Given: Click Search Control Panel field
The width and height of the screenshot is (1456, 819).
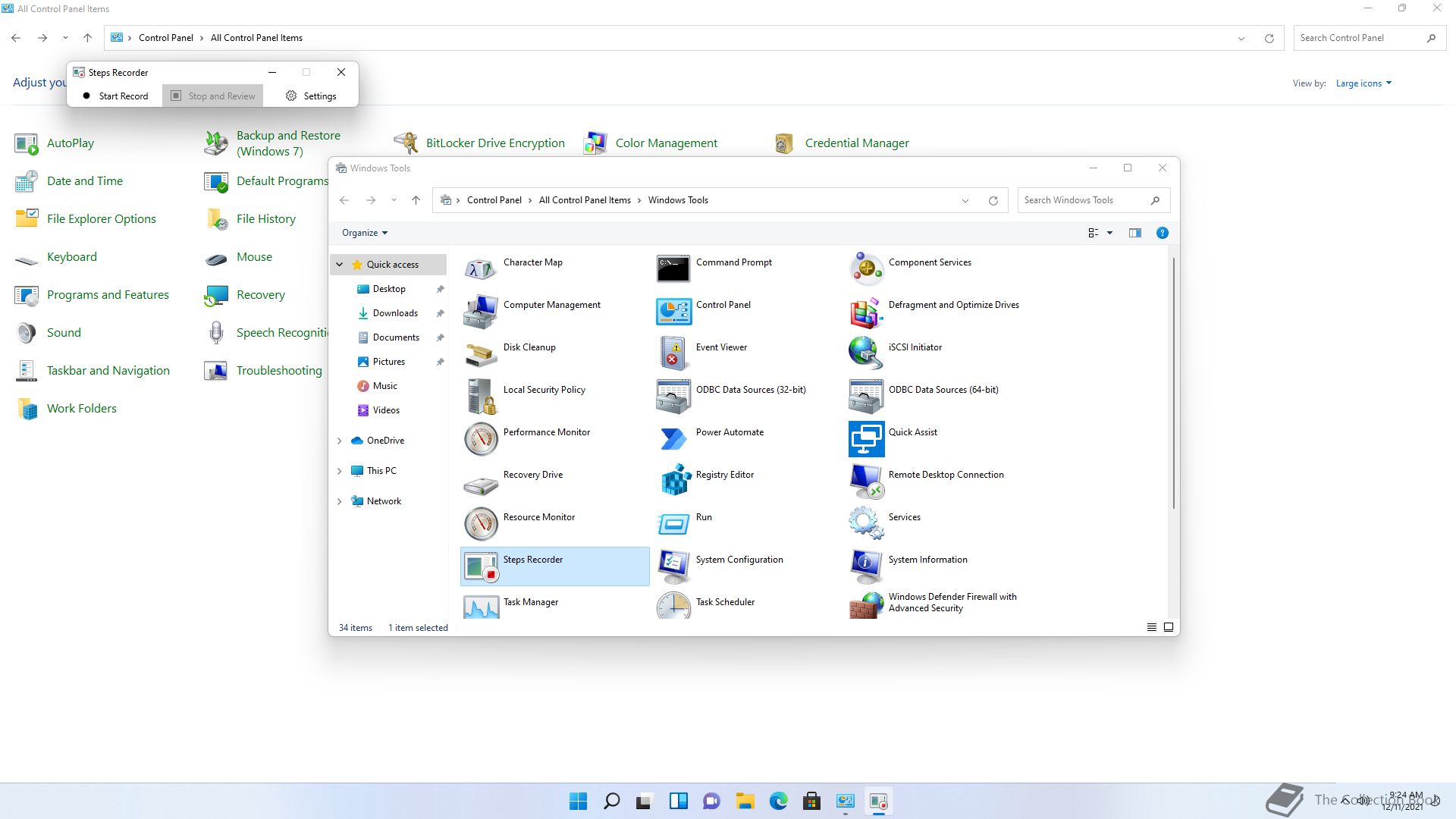Looking at the screenshot, I should 1370,38.
